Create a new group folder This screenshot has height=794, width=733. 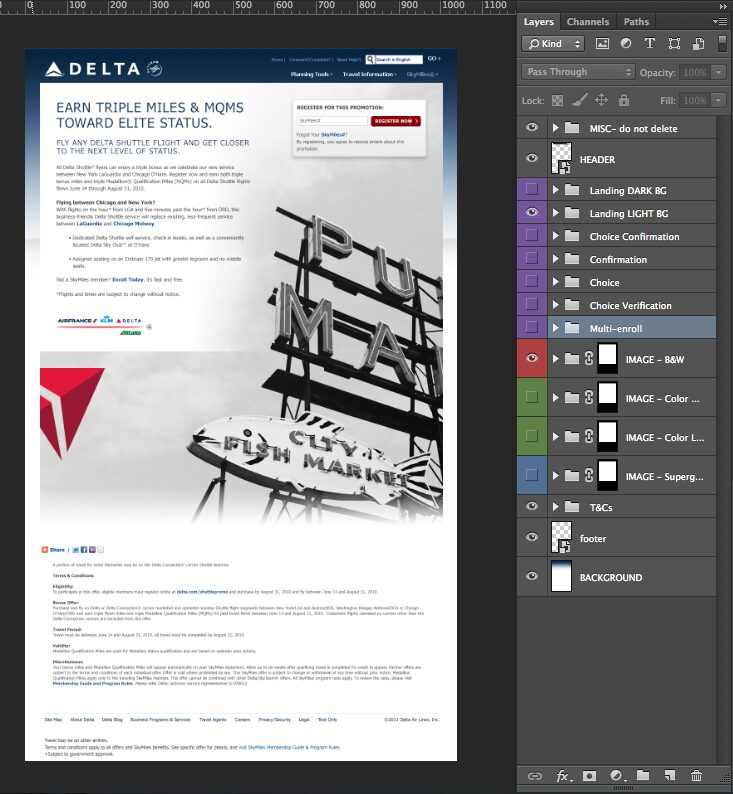pyautogui.click(x=643, y=775)
